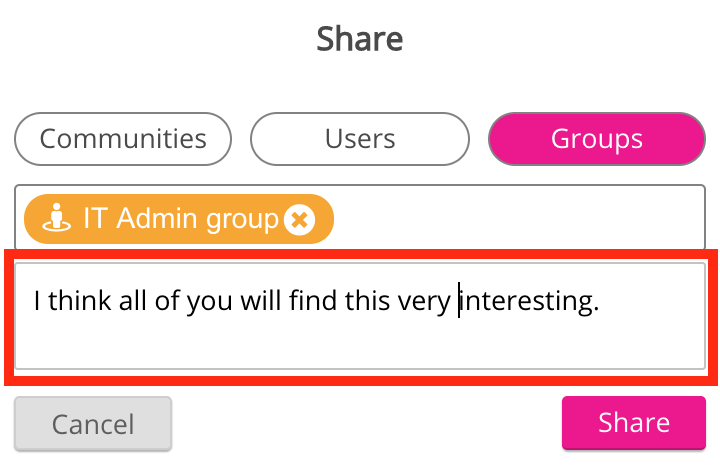The width and height of the screenshot is (720, 470).
Task: Click the word "this" in the message
Action: click(x=365, y=300)
